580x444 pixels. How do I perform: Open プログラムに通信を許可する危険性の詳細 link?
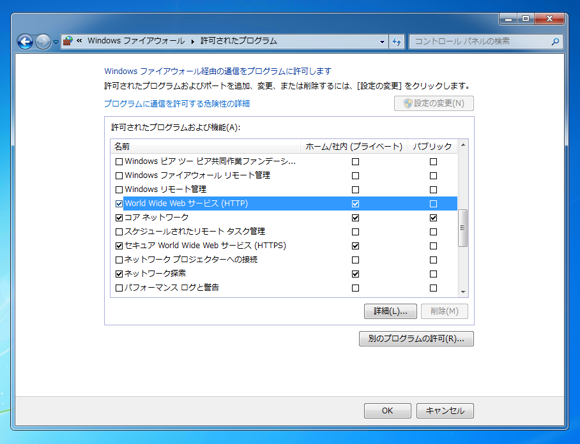tap(177, 104)
